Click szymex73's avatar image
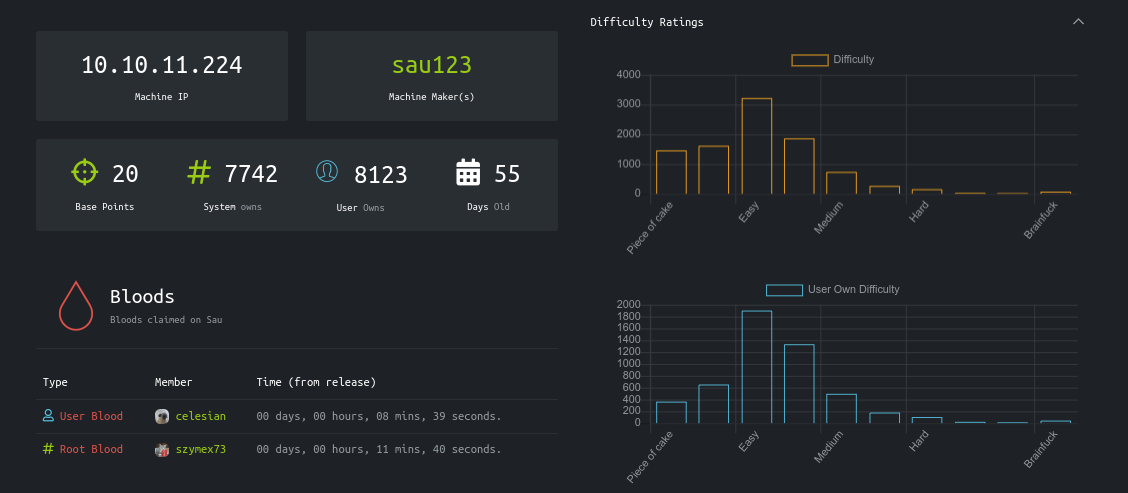Image resolution: width=1128 pixels, height=493 pixels. [x=162, y=450]
